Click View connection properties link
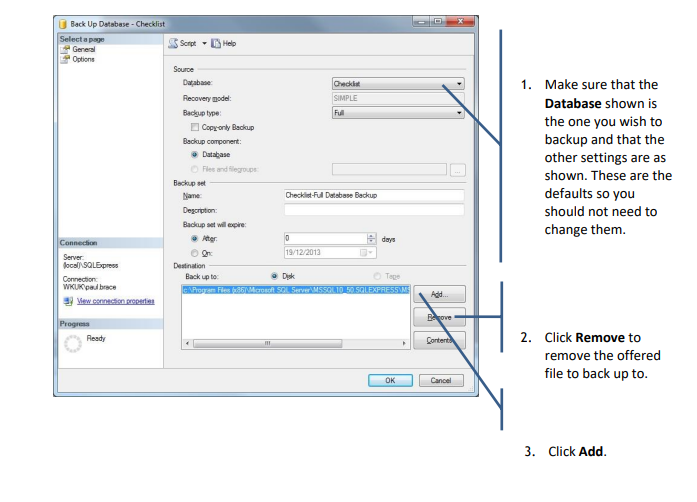Viewport: 697px width, 502px height. point(116,301)
